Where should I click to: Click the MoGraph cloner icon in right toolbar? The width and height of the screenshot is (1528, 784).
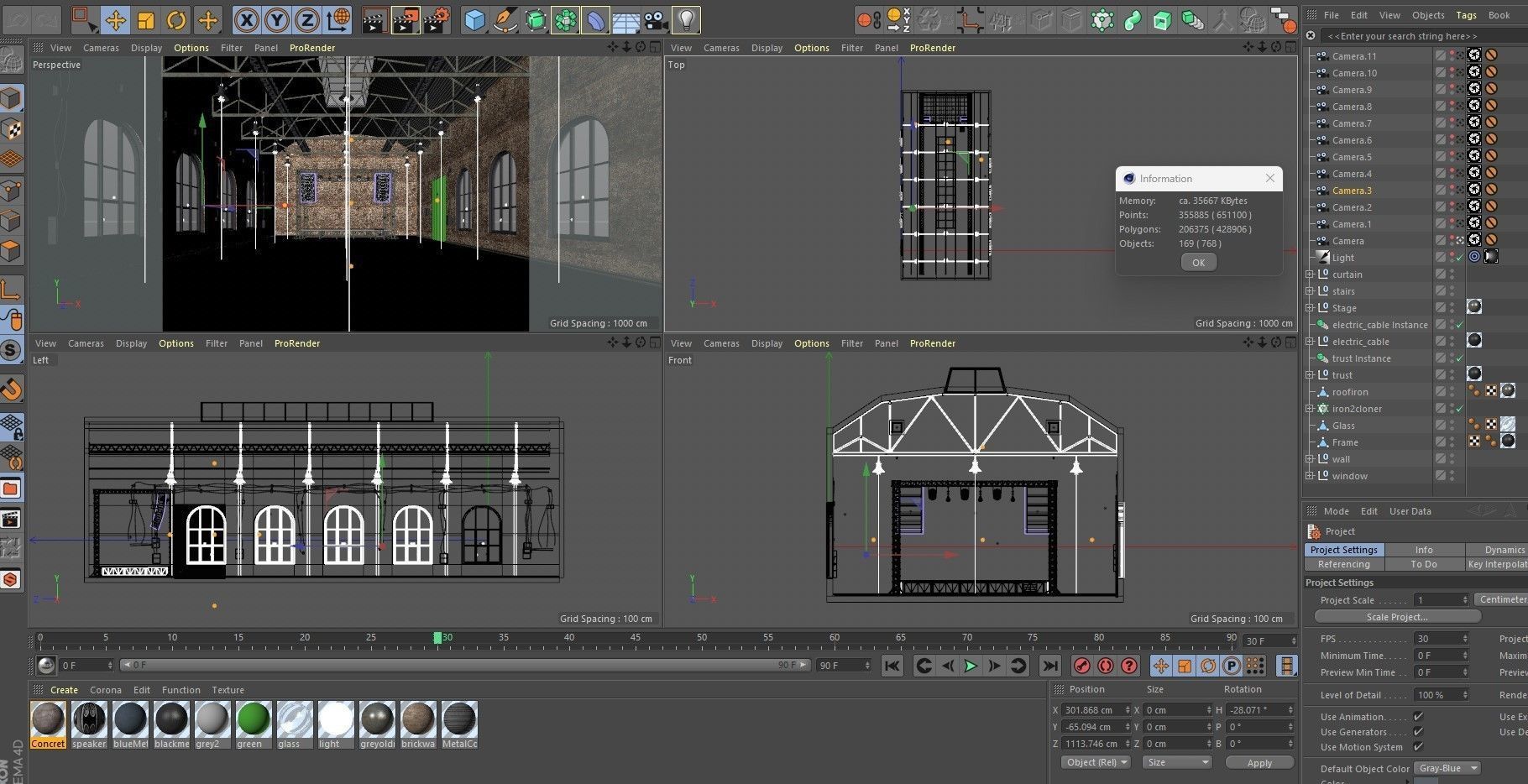coord(1102,19)
